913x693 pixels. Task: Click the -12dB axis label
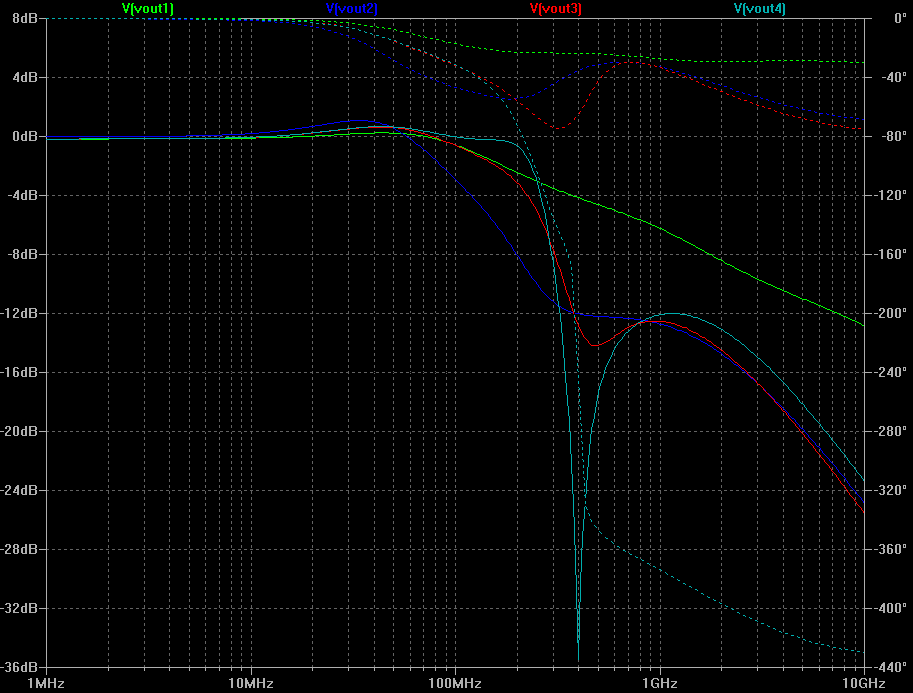tap(19, 313)
